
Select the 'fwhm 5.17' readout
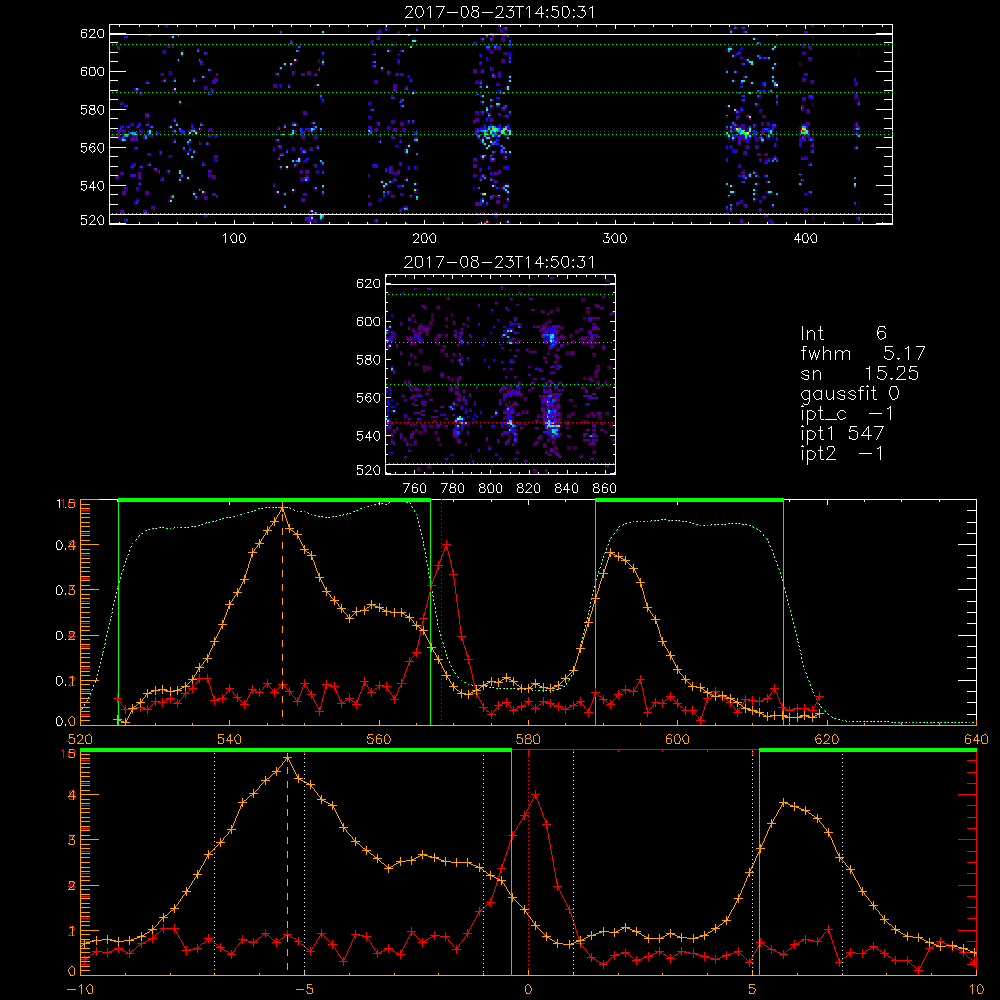[863, 353]
